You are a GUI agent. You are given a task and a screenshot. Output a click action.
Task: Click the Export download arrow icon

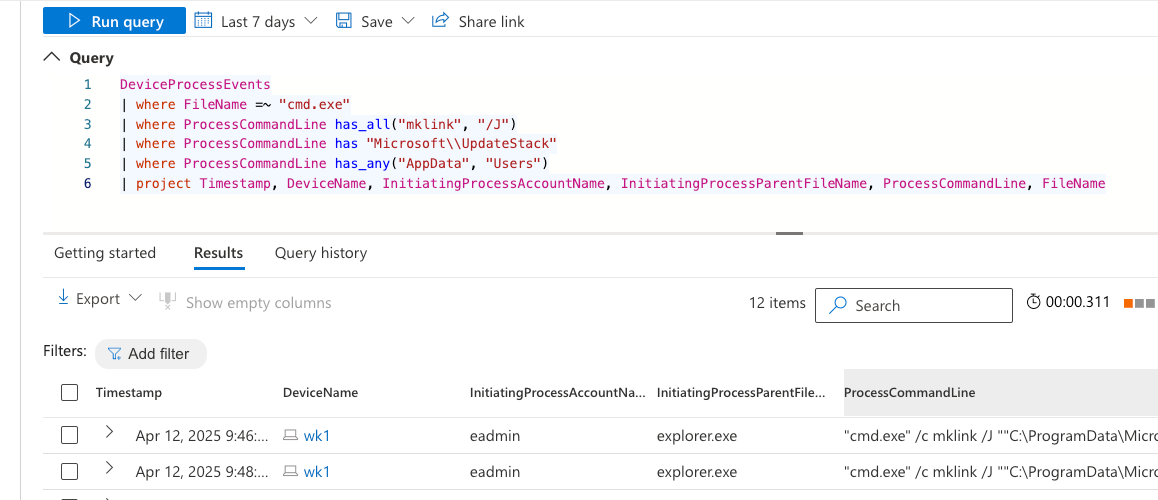click(63, 299)
